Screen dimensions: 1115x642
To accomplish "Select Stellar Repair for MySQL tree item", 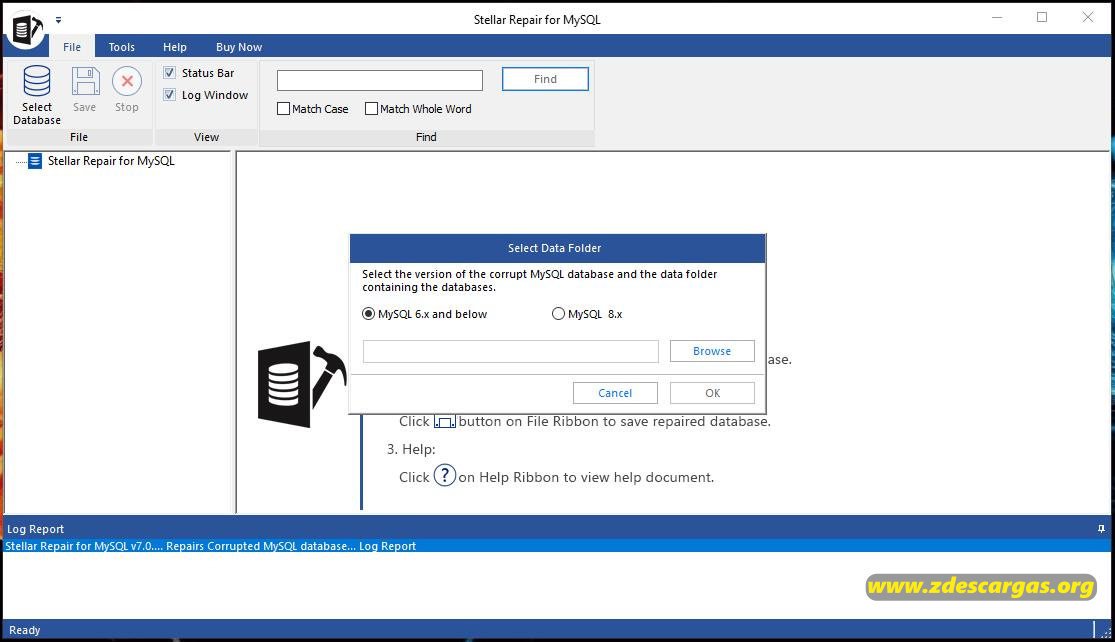I will coord(111,161).
